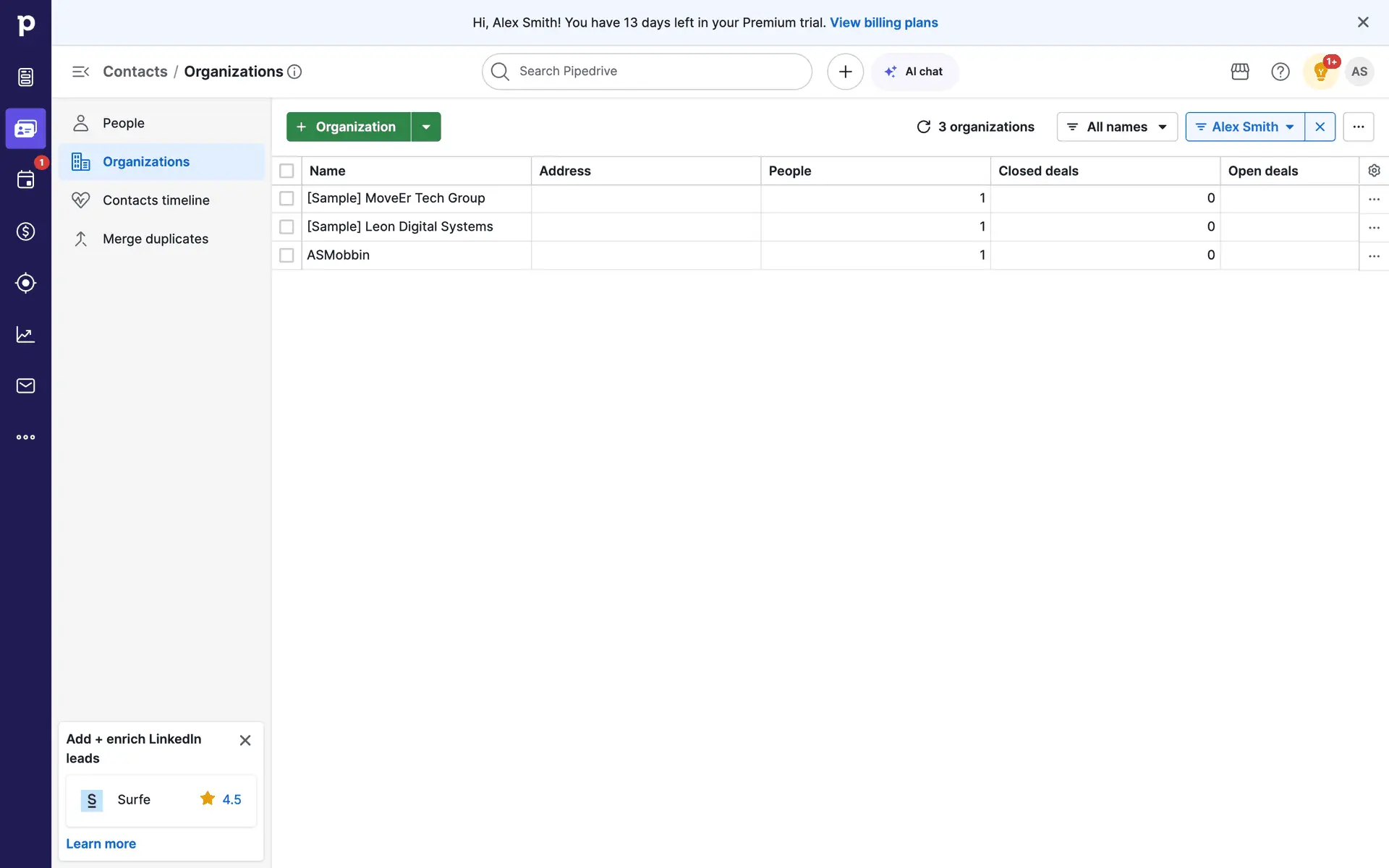The width and height of the screenshot is (1389, 868).
Task: Open the Activities calendar icon
Action: click(x=25, y=180)
